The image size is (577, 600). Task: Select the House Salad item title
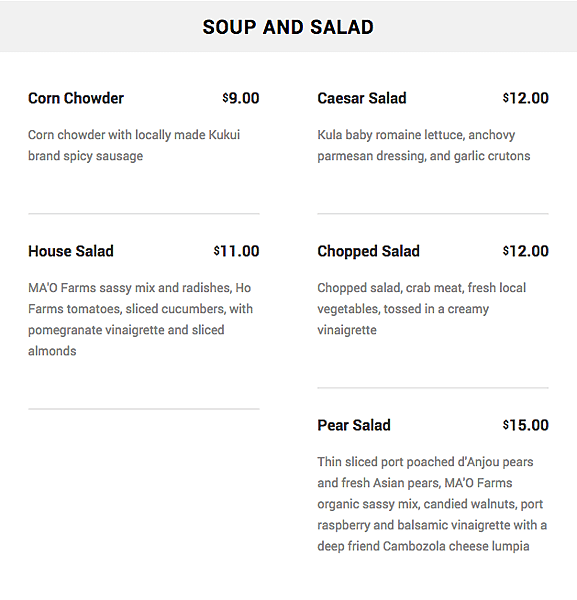pos(71,251)
